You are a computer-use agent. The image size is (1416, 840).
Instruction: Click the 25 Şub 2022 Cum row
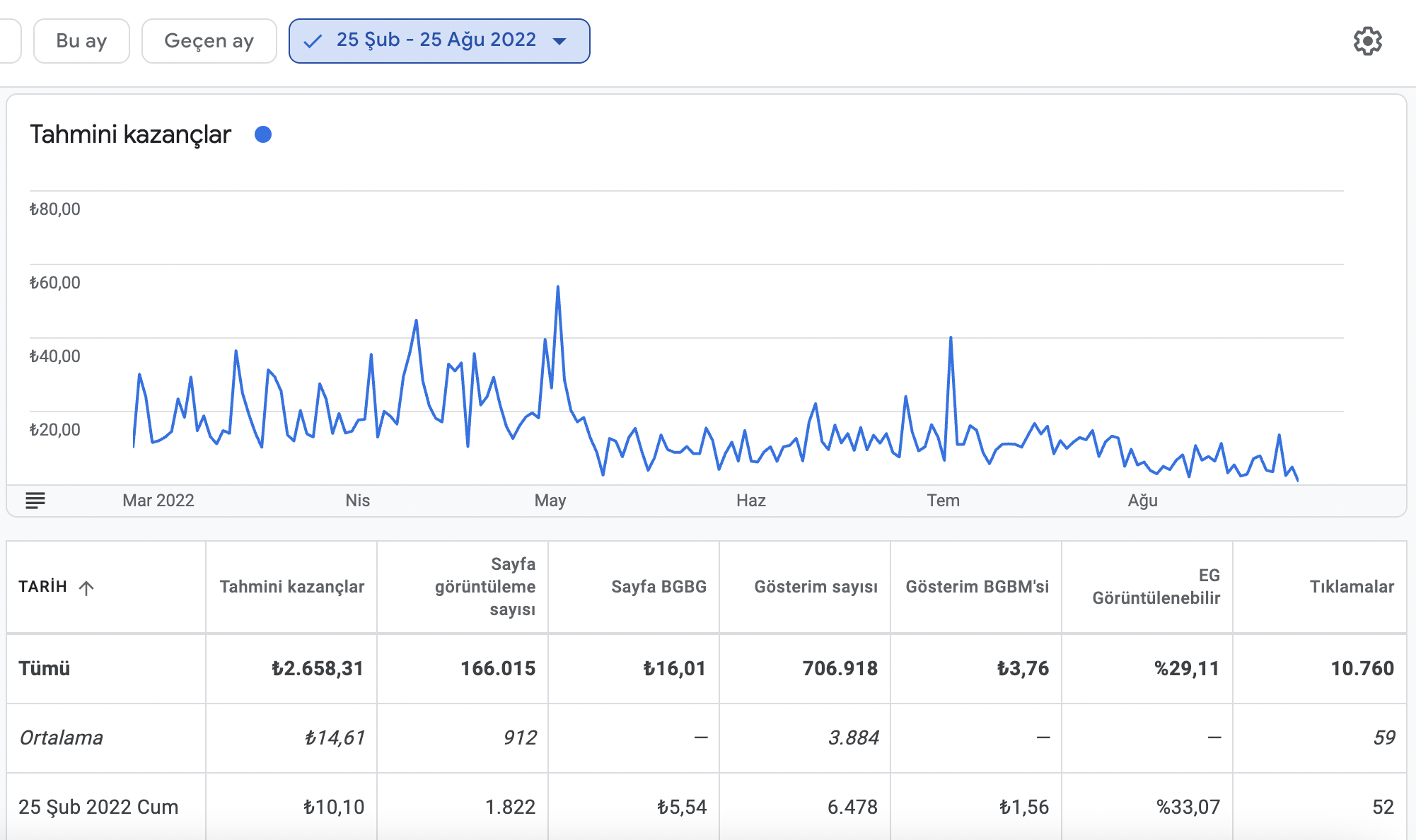click(707, 807)
